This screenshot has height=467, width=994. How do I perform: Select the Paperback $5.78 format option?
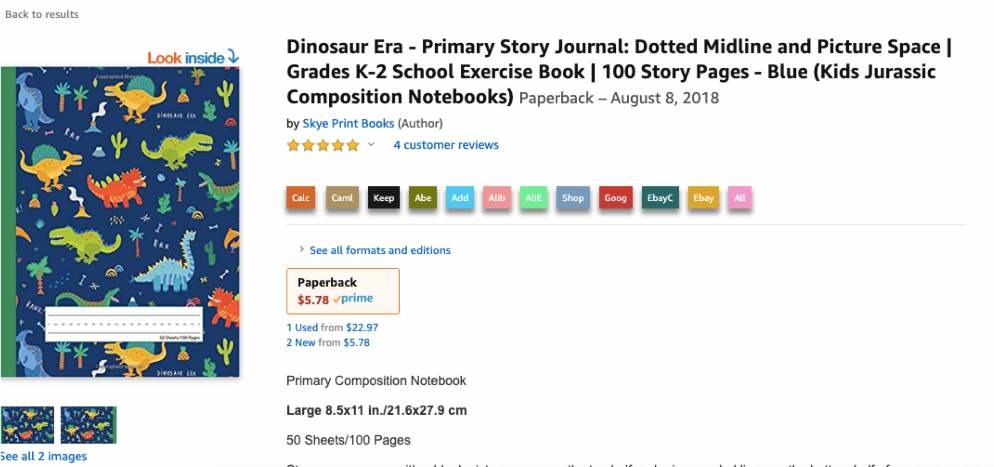343,291
